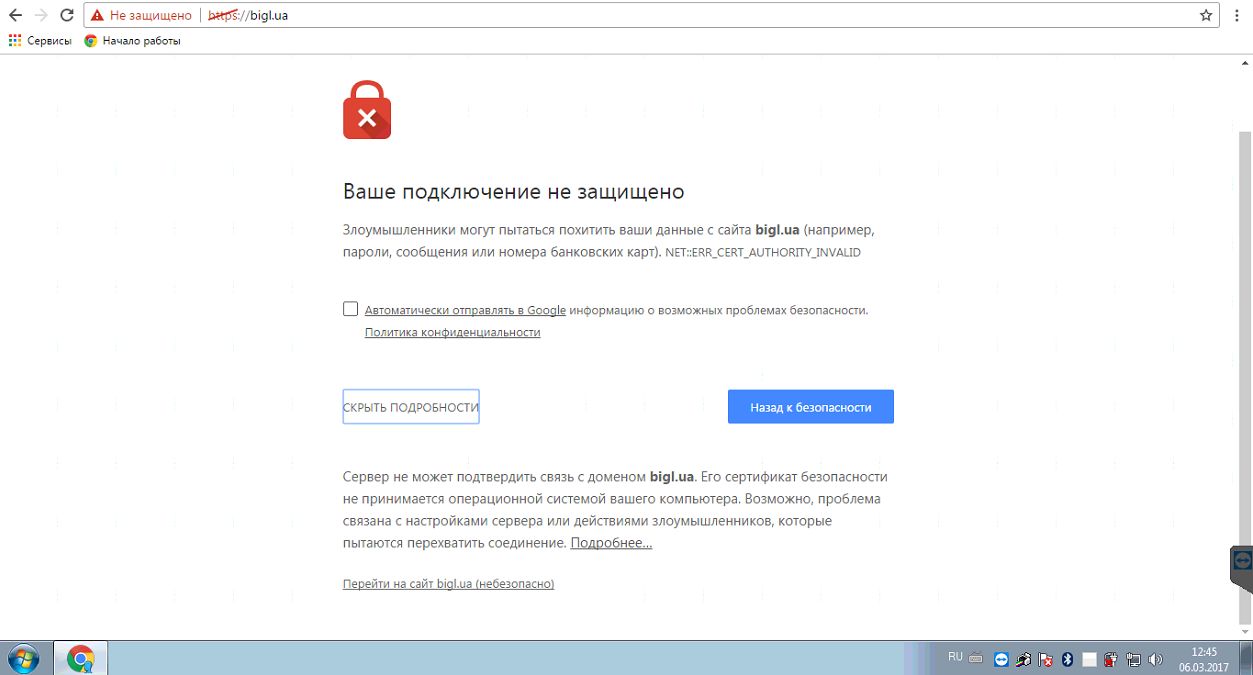The height and width of the screenshot is (675, 1253).
Task: Tick the "Автоматически отправлять в Google" checkbox
Action: coord(350,309)
